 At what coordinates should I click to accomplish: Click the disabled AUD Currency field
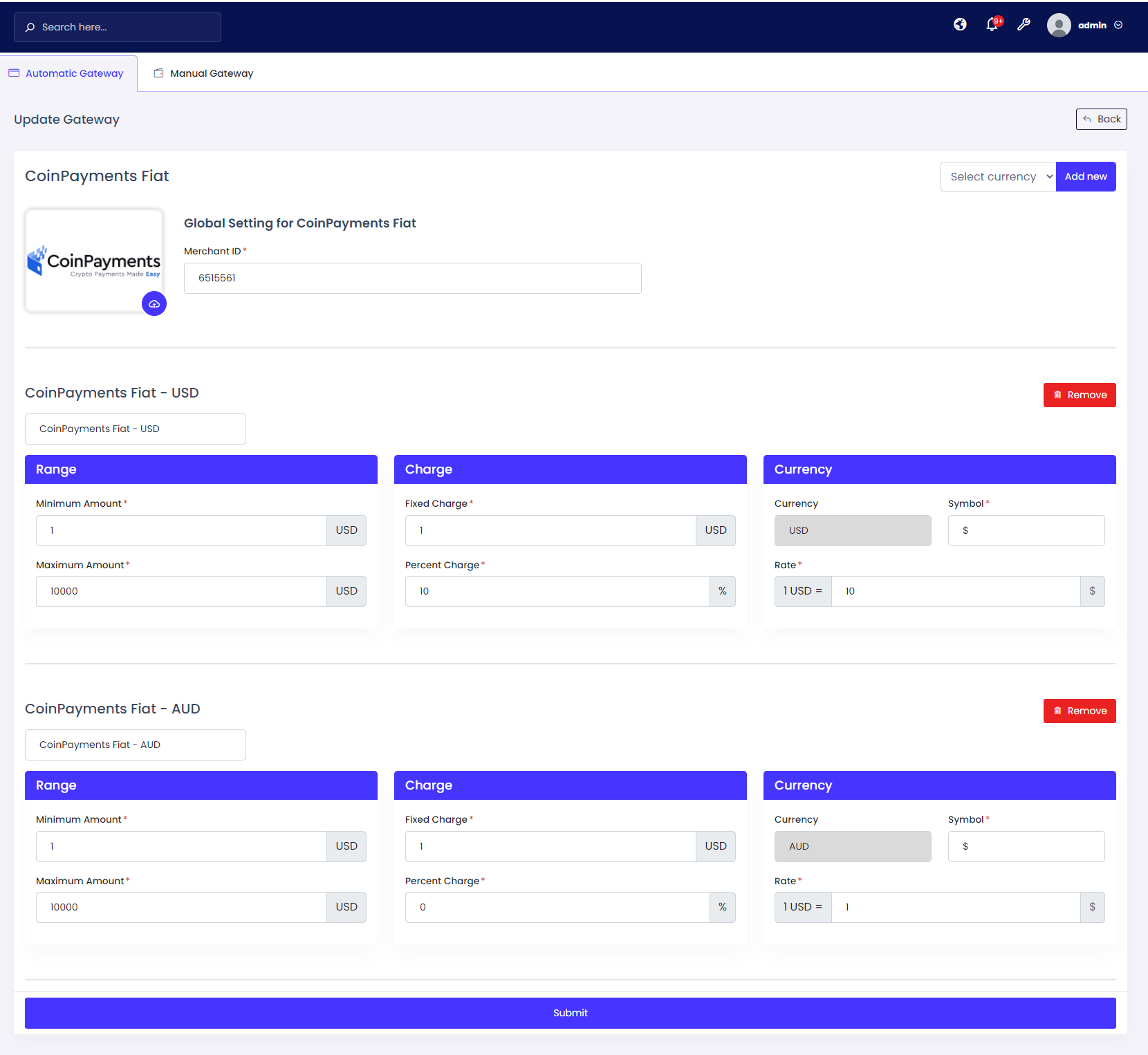(853, 847)
